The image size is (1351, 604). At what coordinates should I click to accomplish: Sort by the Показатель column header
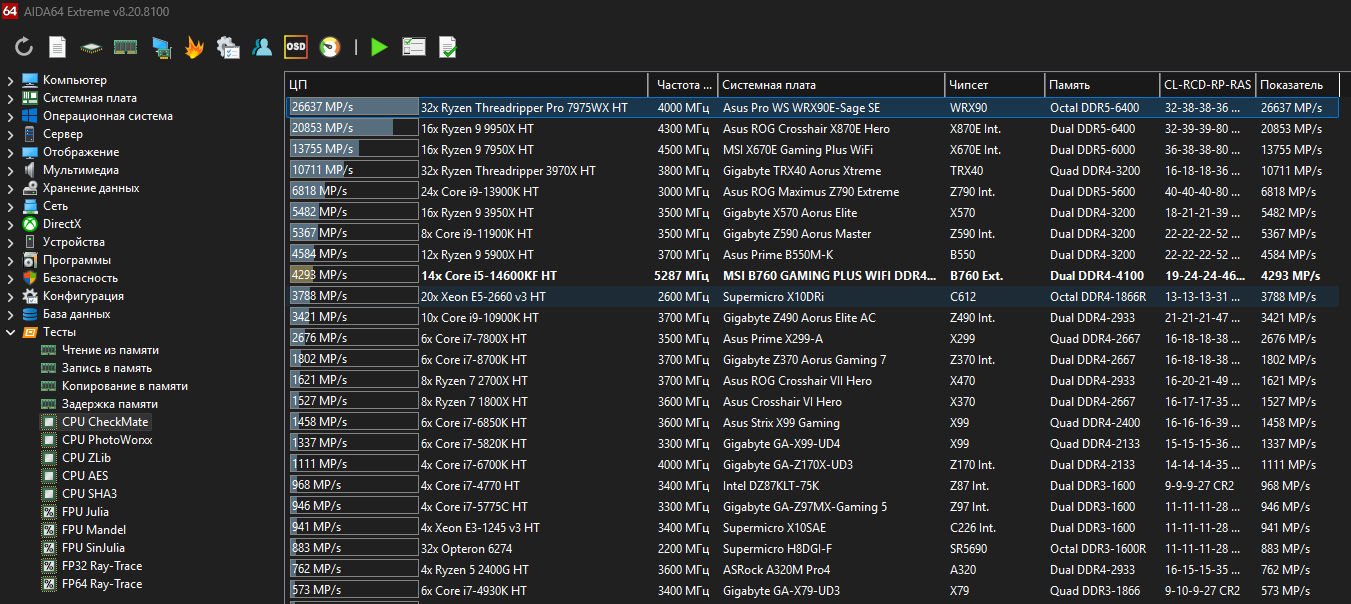(1296, 85)
